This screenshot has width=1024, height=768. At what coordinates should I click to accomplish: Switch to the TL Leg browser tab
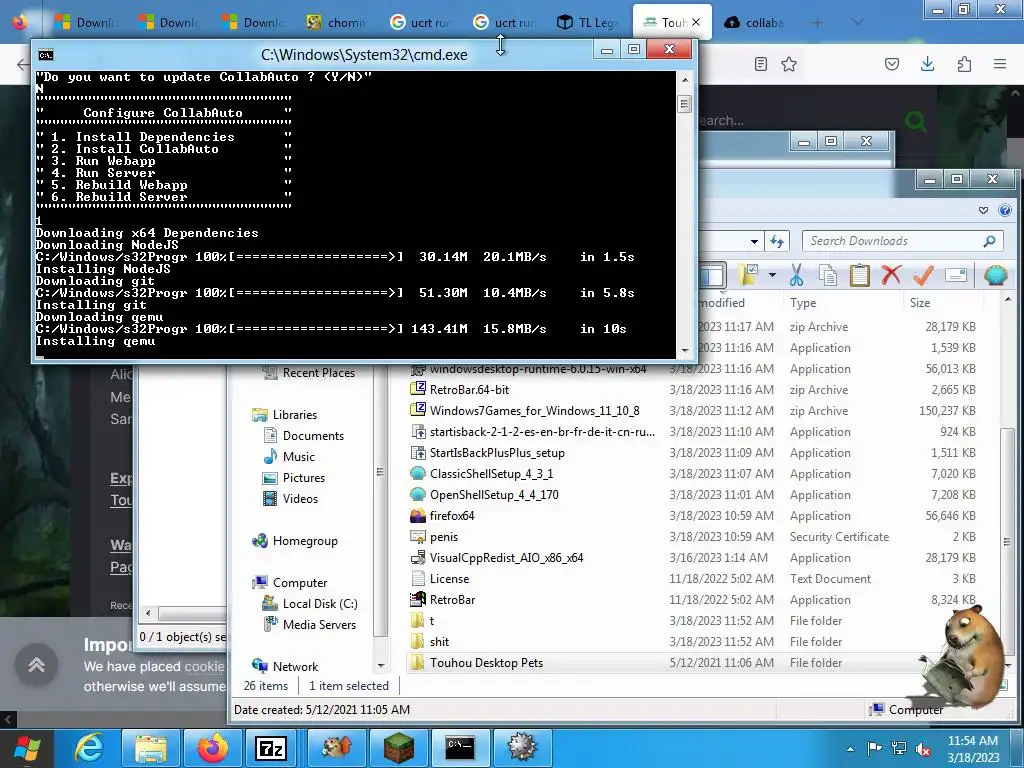(587, 22)
